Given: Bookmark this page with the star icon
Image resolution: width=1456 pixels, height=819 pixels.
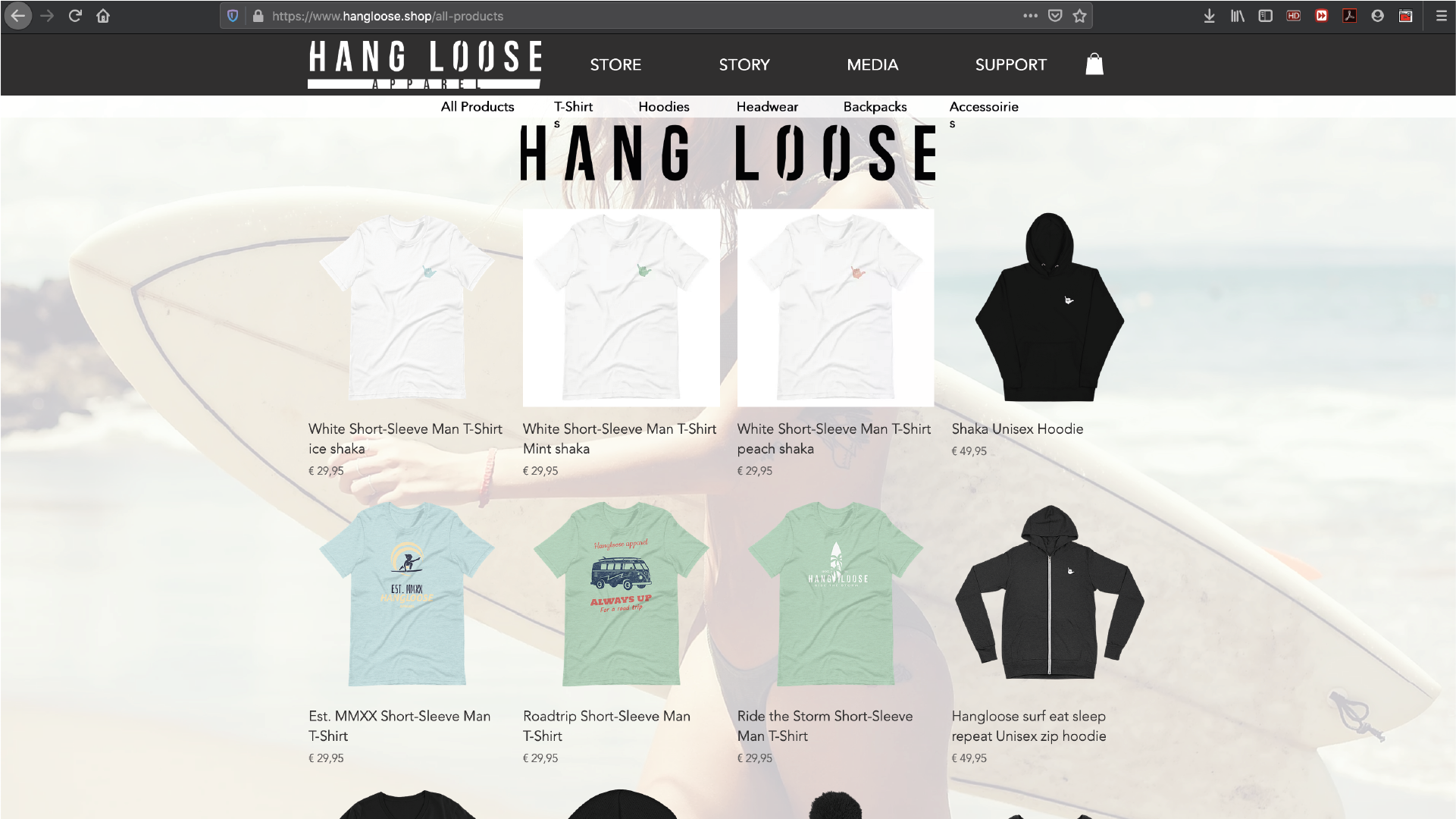Looking at the screenshot, I should [x=1079, y=16].
